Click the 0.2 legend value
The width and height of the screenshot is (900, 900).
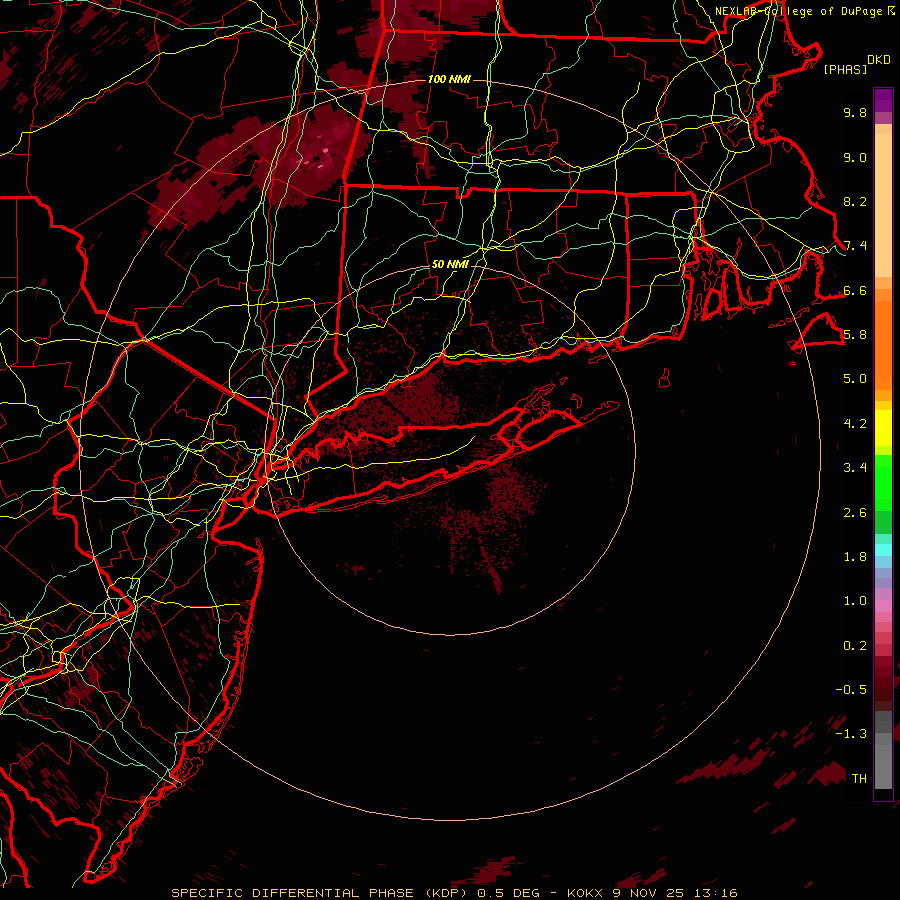point(855,646)
